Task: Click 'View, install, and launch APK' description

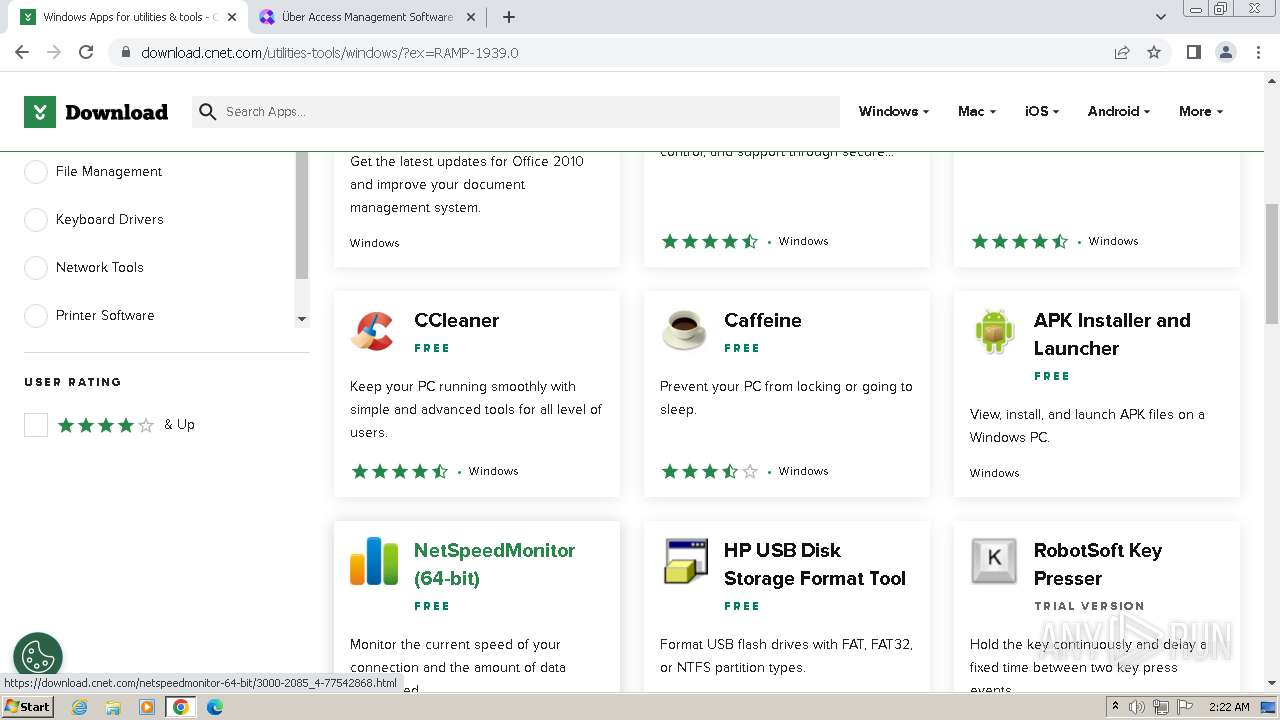Action: point(1087,426)
